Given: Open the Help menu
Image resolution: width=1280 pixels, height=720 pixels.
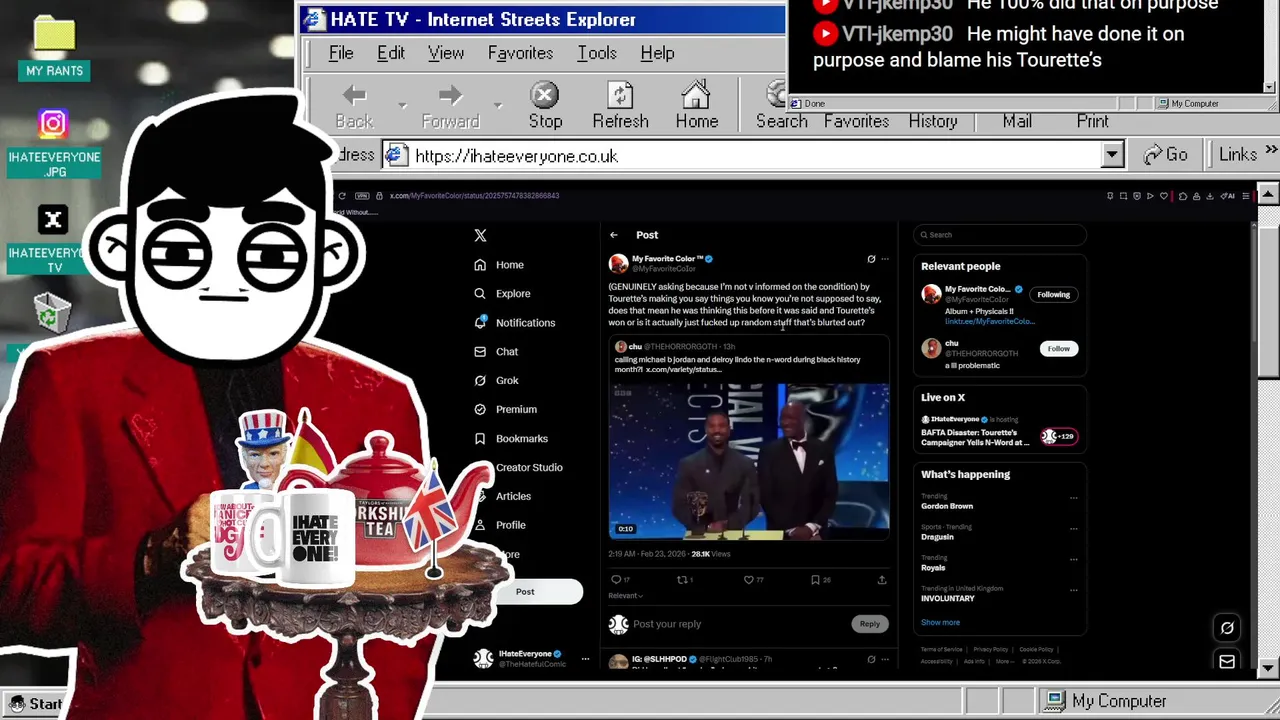Looking at the screenshot, I should click(x=657, y=53).
